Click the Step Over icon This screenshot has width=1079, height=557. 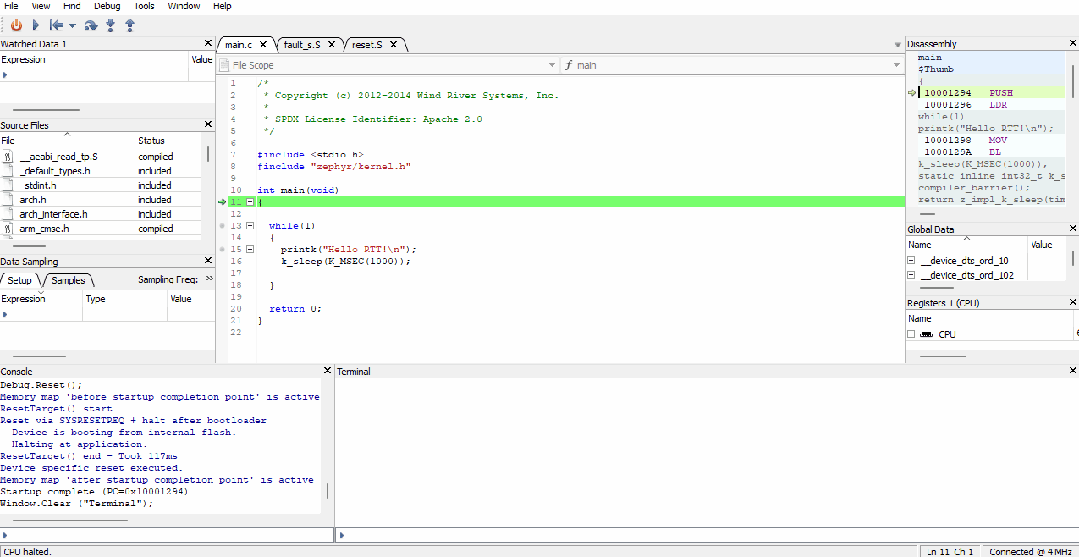point(91,25)
